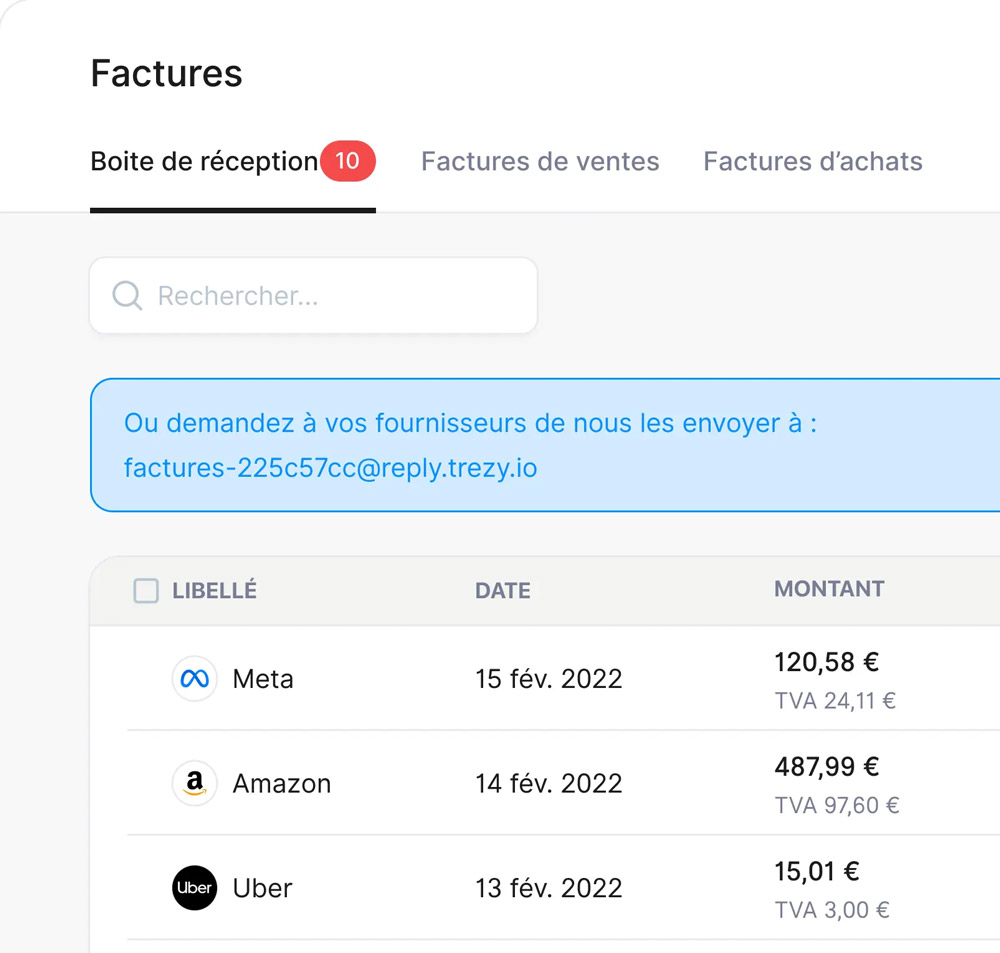The height and width of the screenshot is (953, 1000).
Task: Click the search magnifier icon
Action: pyautogui.click(x=127, y=296)
